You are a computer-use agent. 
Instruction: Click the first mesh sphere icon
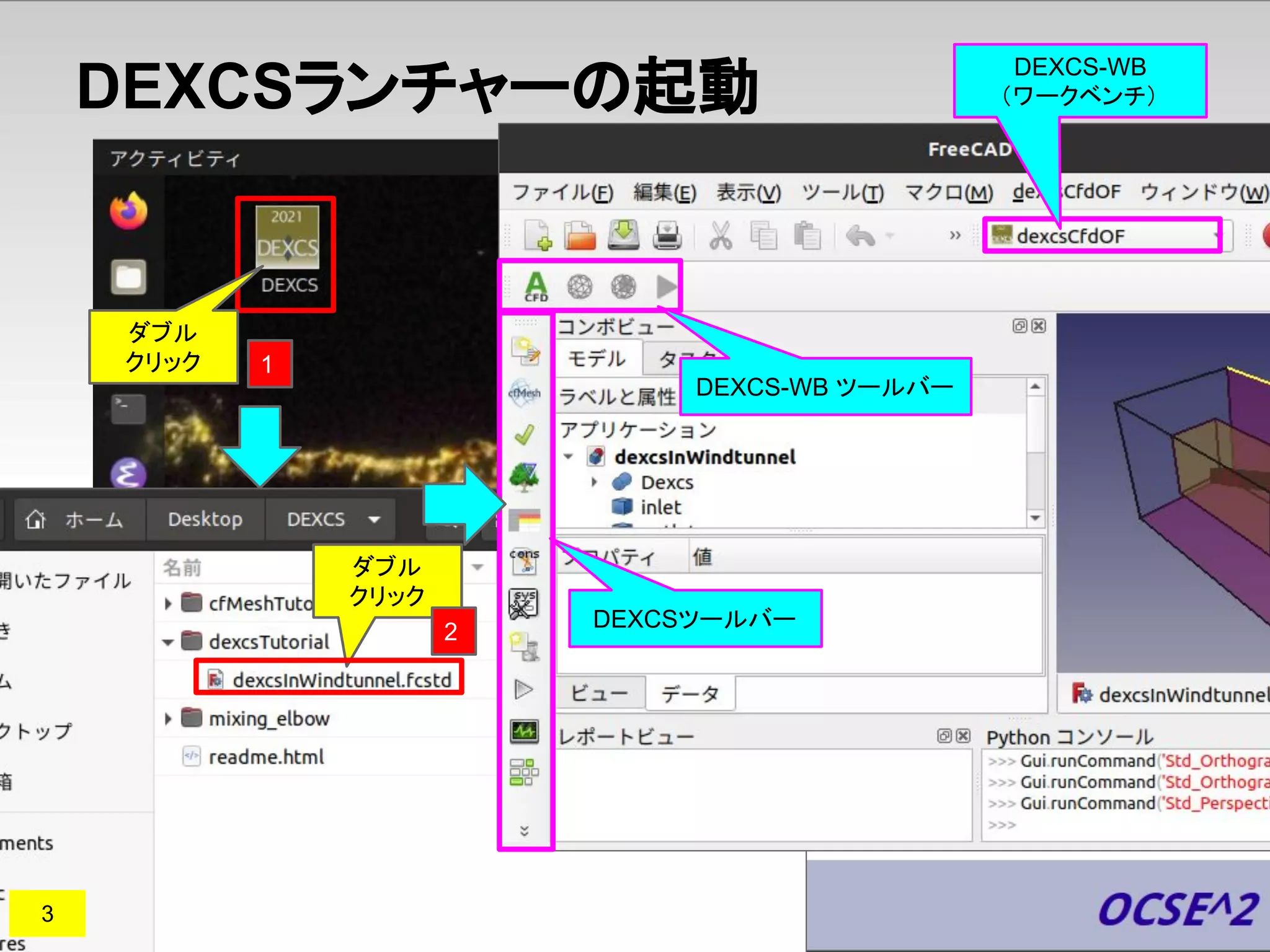coord(580,287)
